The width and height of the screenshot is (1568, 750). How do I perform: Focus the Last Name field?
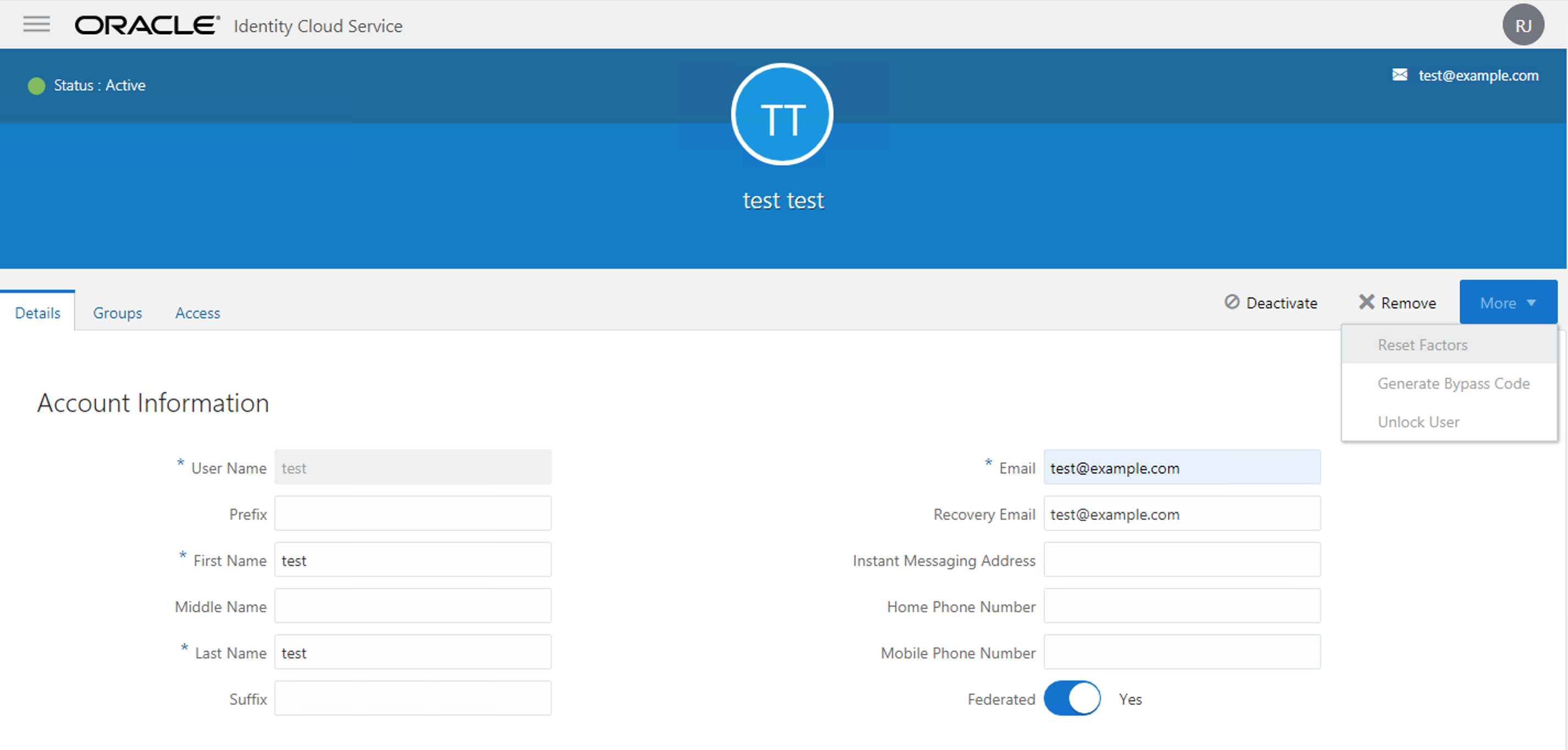pyautogui.click(x=413, y=653)
